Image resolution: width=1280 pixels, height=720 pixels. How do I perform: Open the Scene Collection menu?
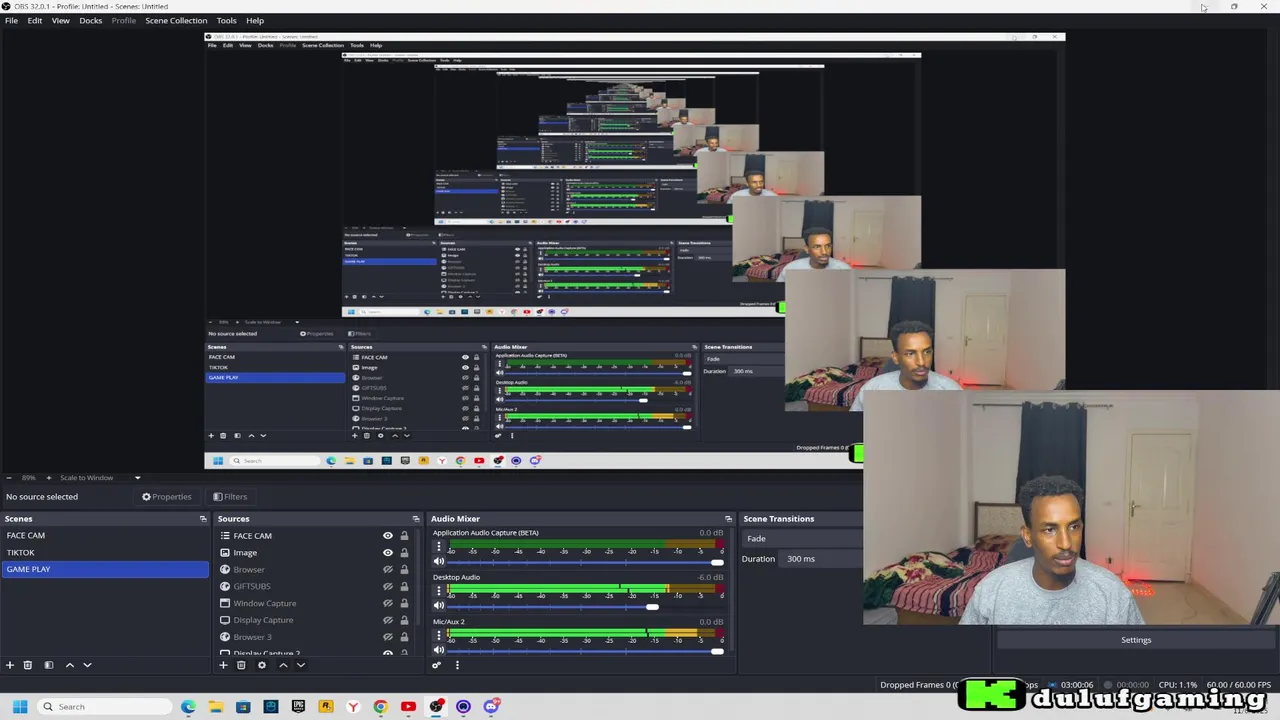[x=176, y=20]
